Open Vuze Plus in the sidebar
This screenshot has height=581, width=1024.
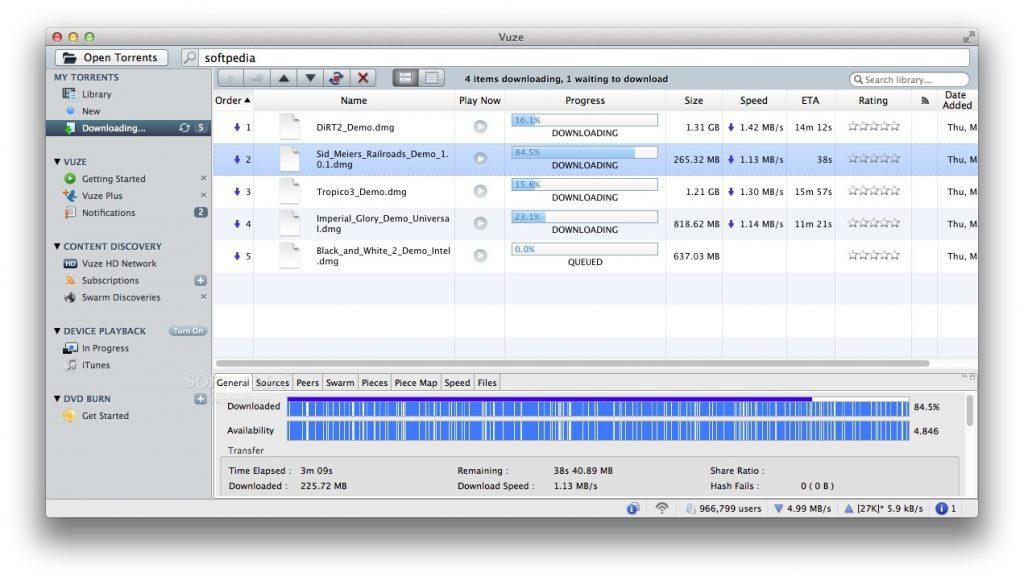102,195
